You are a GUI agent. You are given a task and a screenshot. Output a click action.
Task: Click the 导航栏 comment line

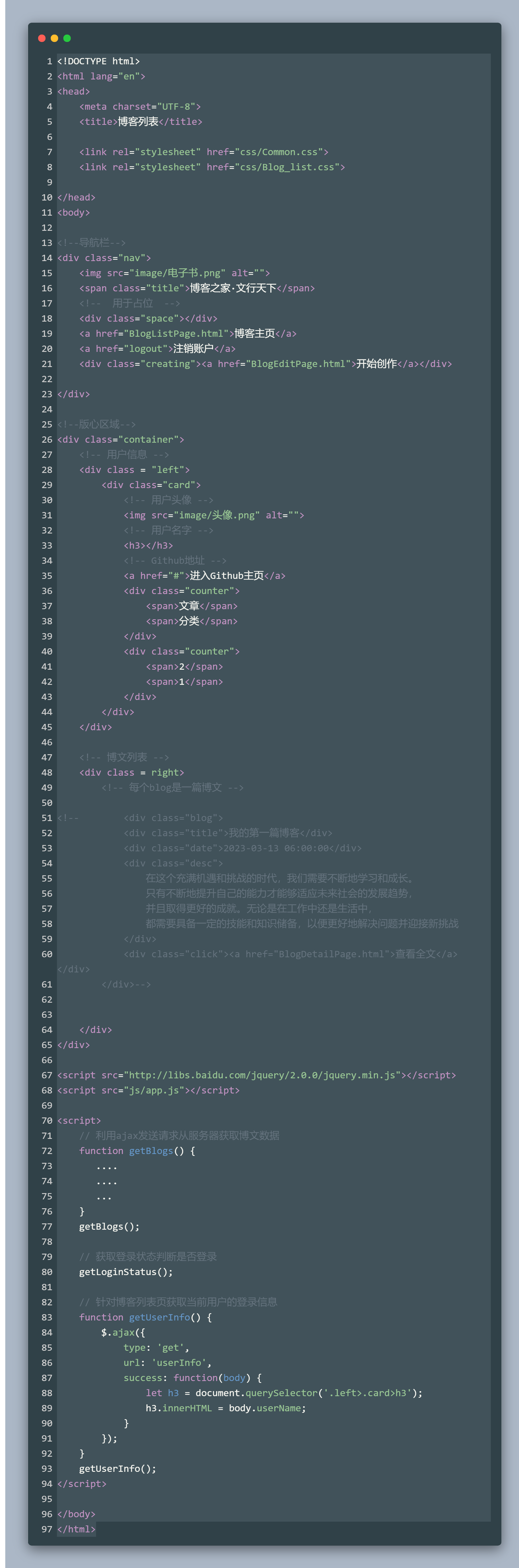pos(91,243)
